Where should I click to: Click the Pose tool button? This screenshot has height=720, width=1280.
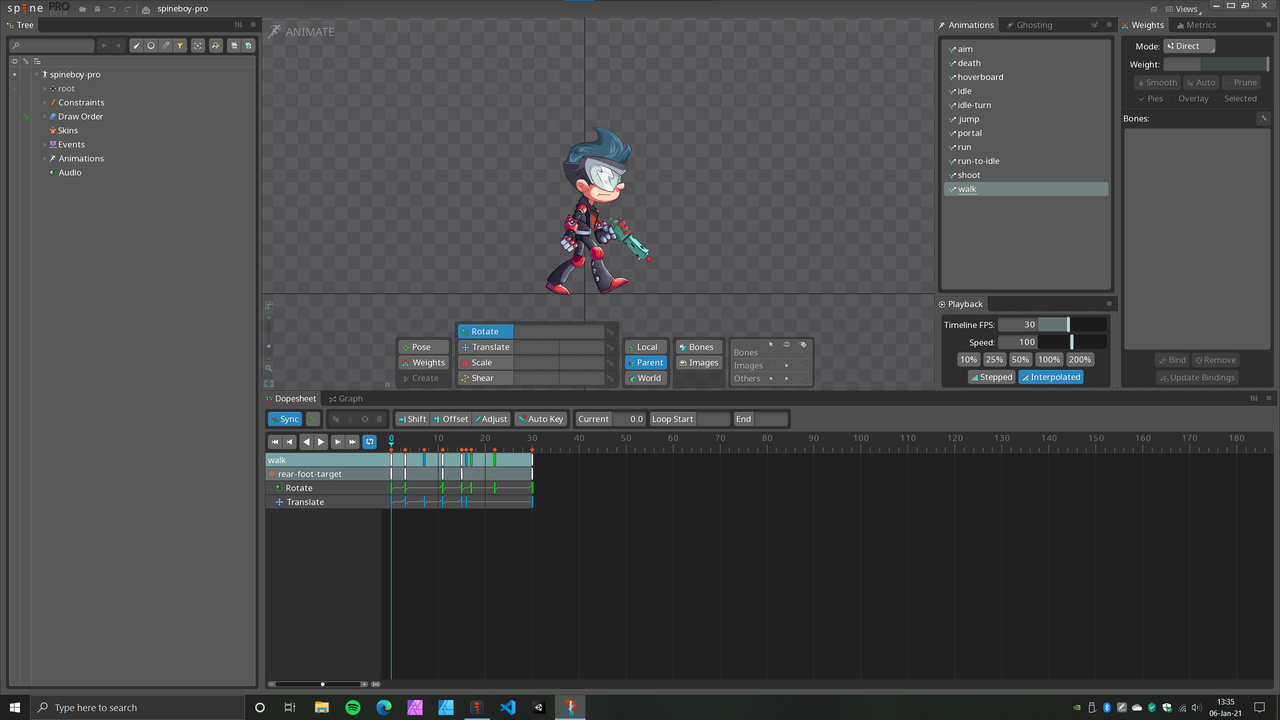click(x=423, y=347)
